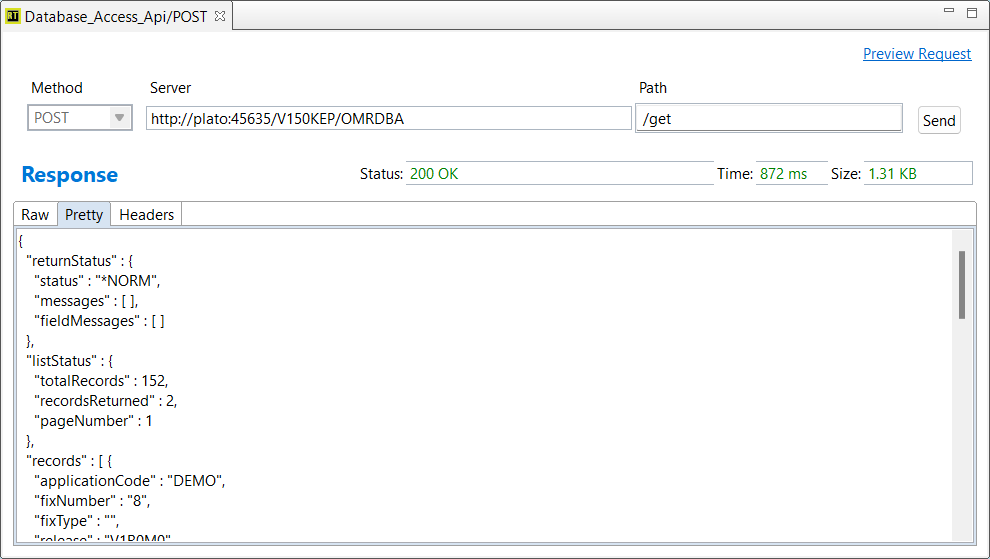The image size is (990, 559).
Task: Show the Headers response tab
Action: tap(146, 215)
